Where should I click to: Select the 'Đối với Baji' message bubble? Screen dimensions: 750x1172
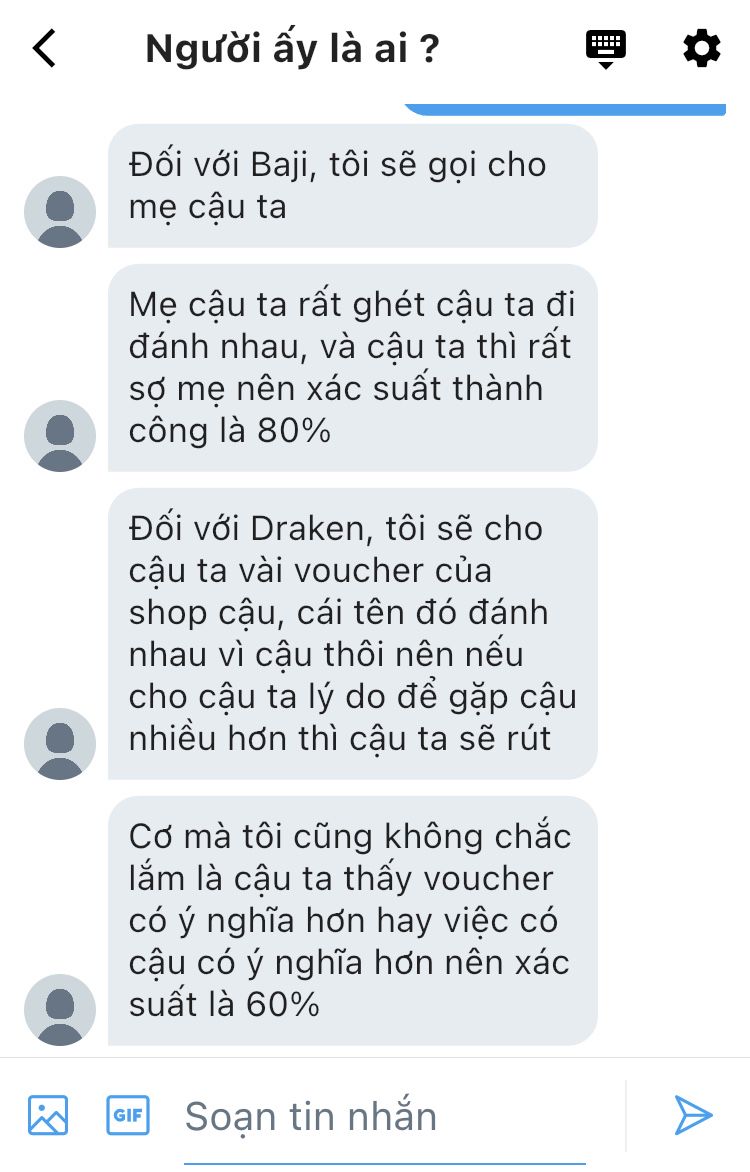pyautogui.click(x=353, y=186)
